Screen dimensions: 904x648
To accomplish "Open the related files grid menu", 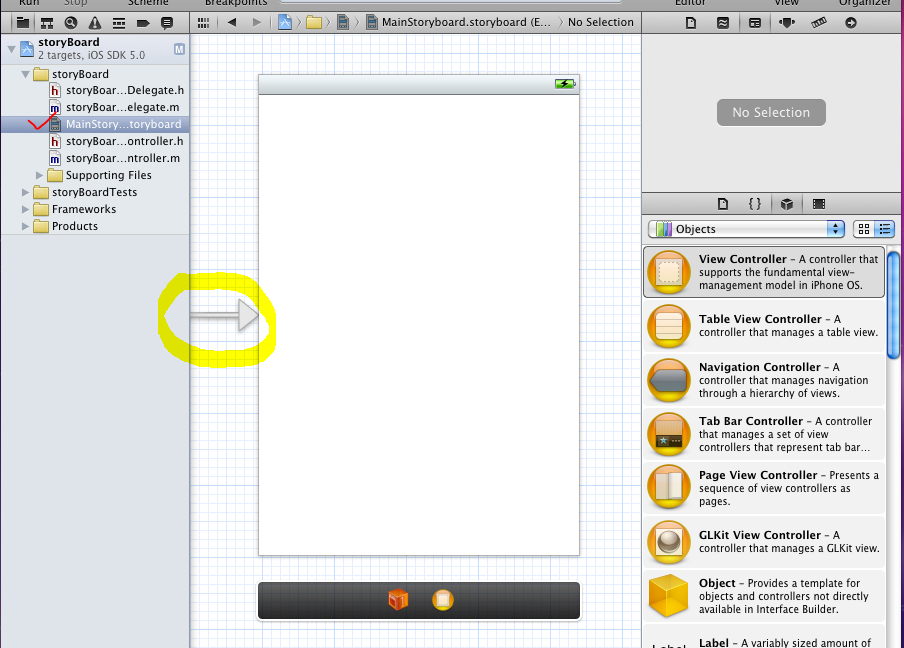I will (x=203, y=23).
